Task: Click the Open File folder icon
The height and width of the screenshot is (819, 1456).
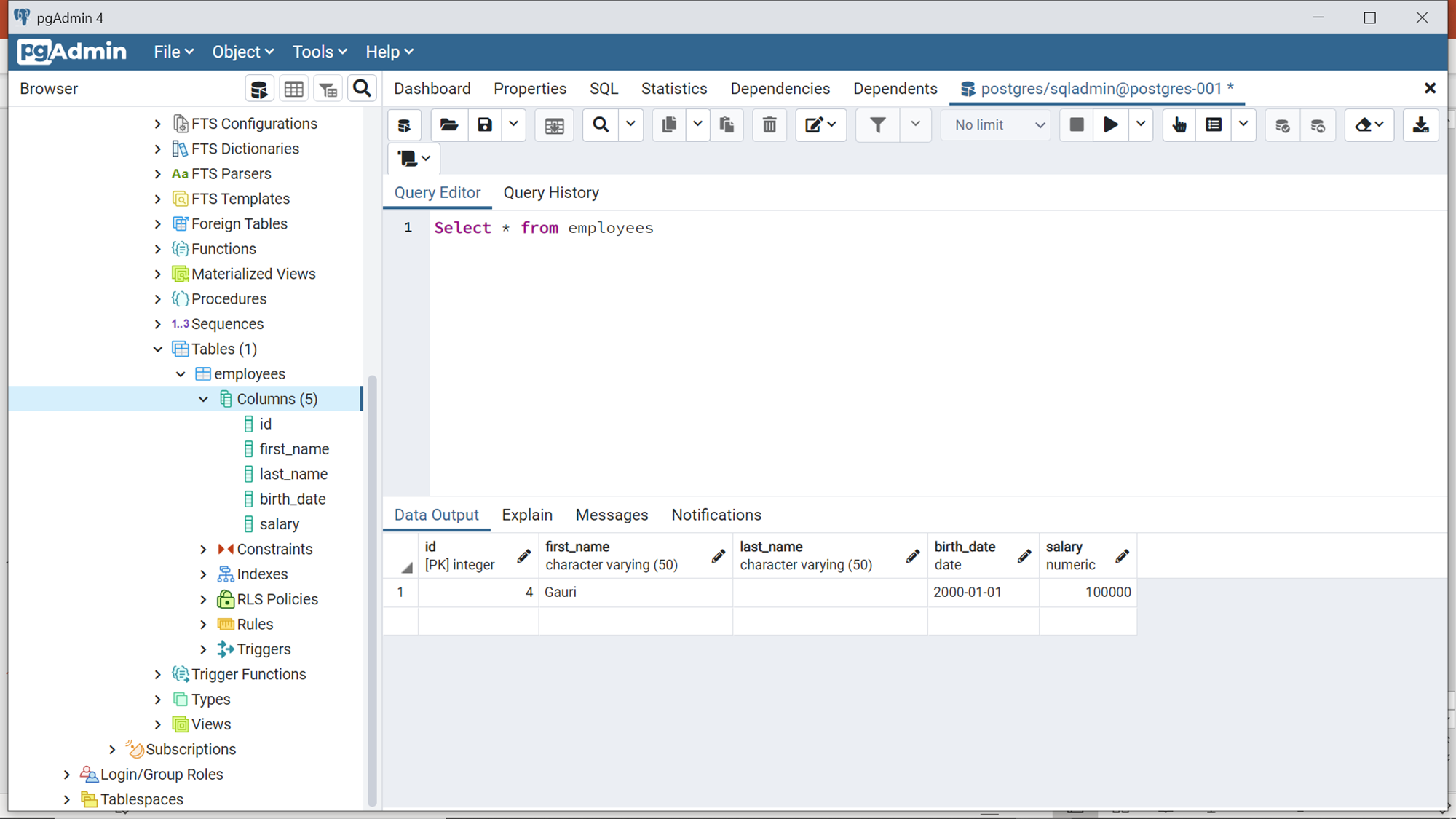Action: click(449, 125)
